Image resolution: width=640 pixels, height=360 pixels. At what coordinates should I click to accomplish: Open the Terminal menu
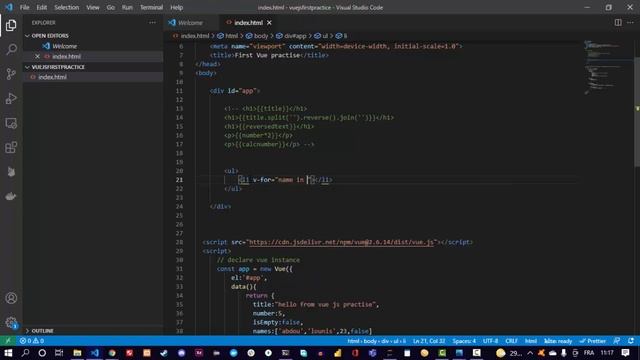click(x=151, y=7)
